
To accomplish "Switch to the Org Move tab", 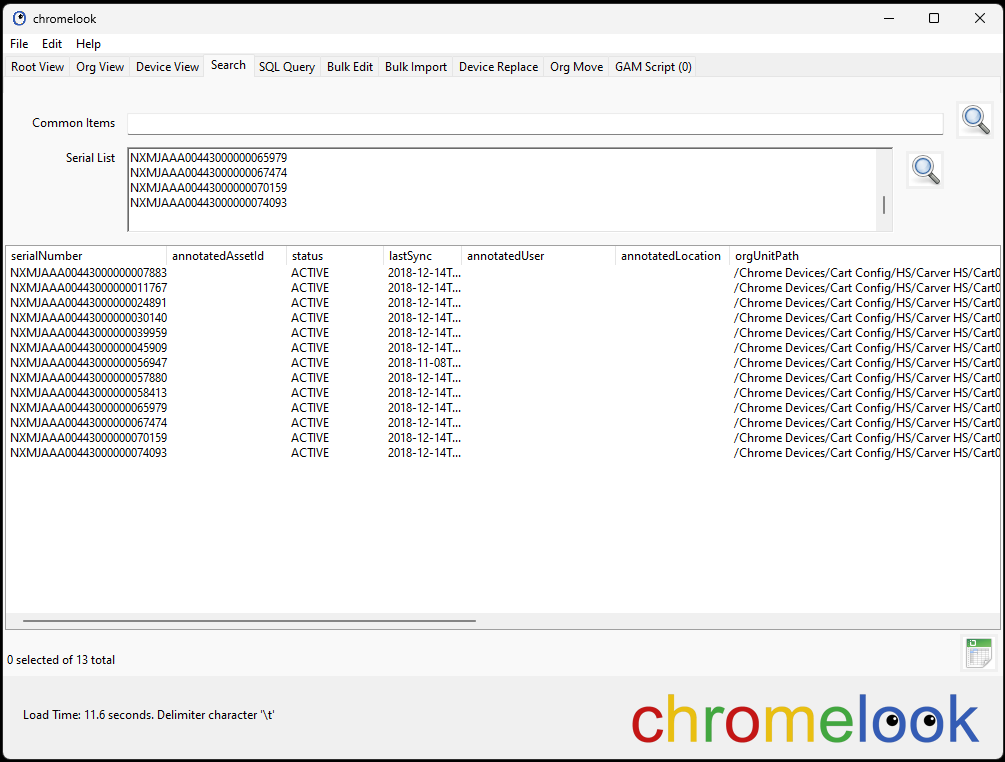I will [x=575, y=66].
